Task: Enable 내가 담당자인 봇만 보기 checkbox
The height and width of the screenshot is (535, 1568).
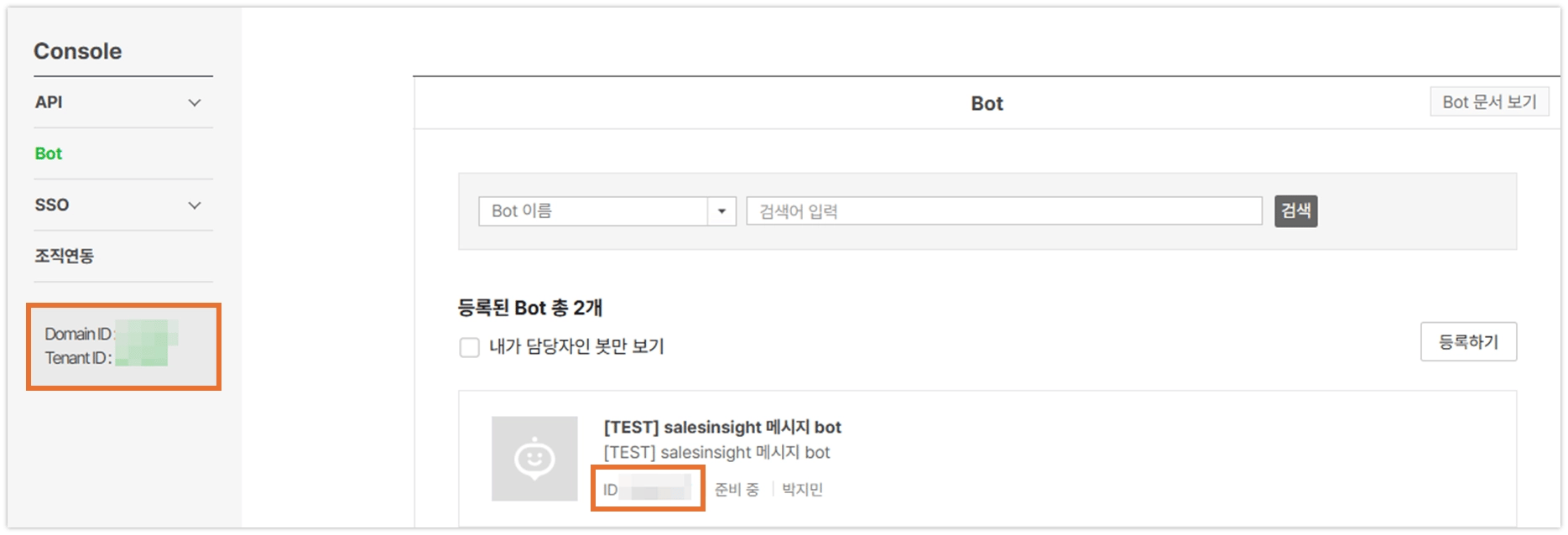Action: click(x=470, y=347)
